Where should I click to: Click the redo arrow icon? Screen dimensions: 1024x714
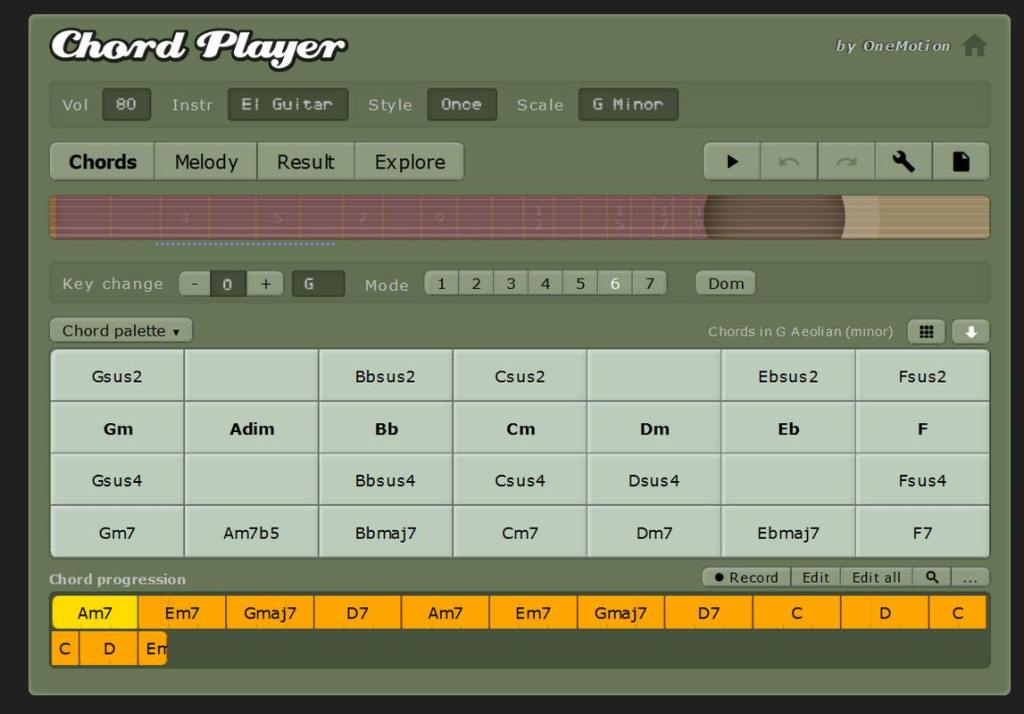point(846,162)
